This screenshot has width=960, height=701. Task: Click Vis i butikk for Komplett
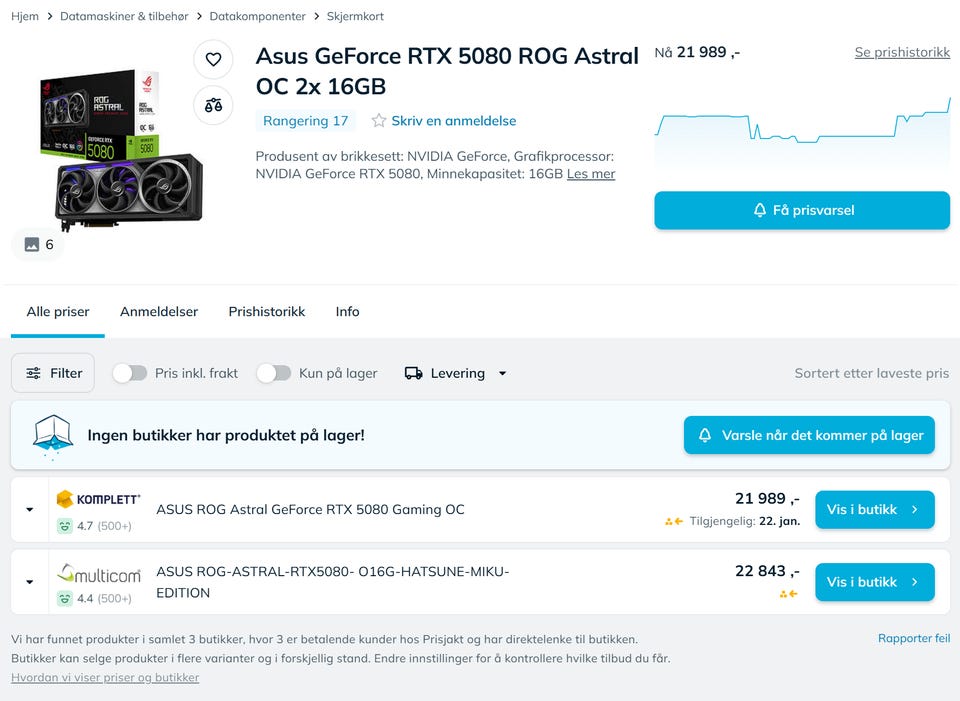click(874, 509)
